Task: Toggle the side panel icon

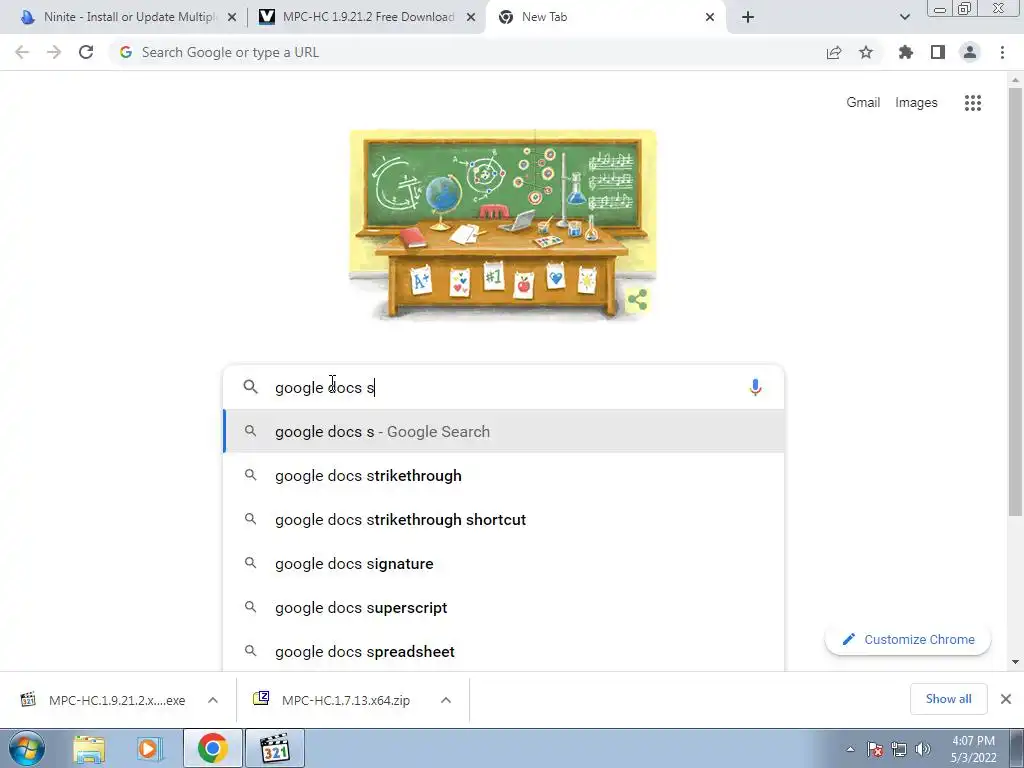Action: point(938,52)
